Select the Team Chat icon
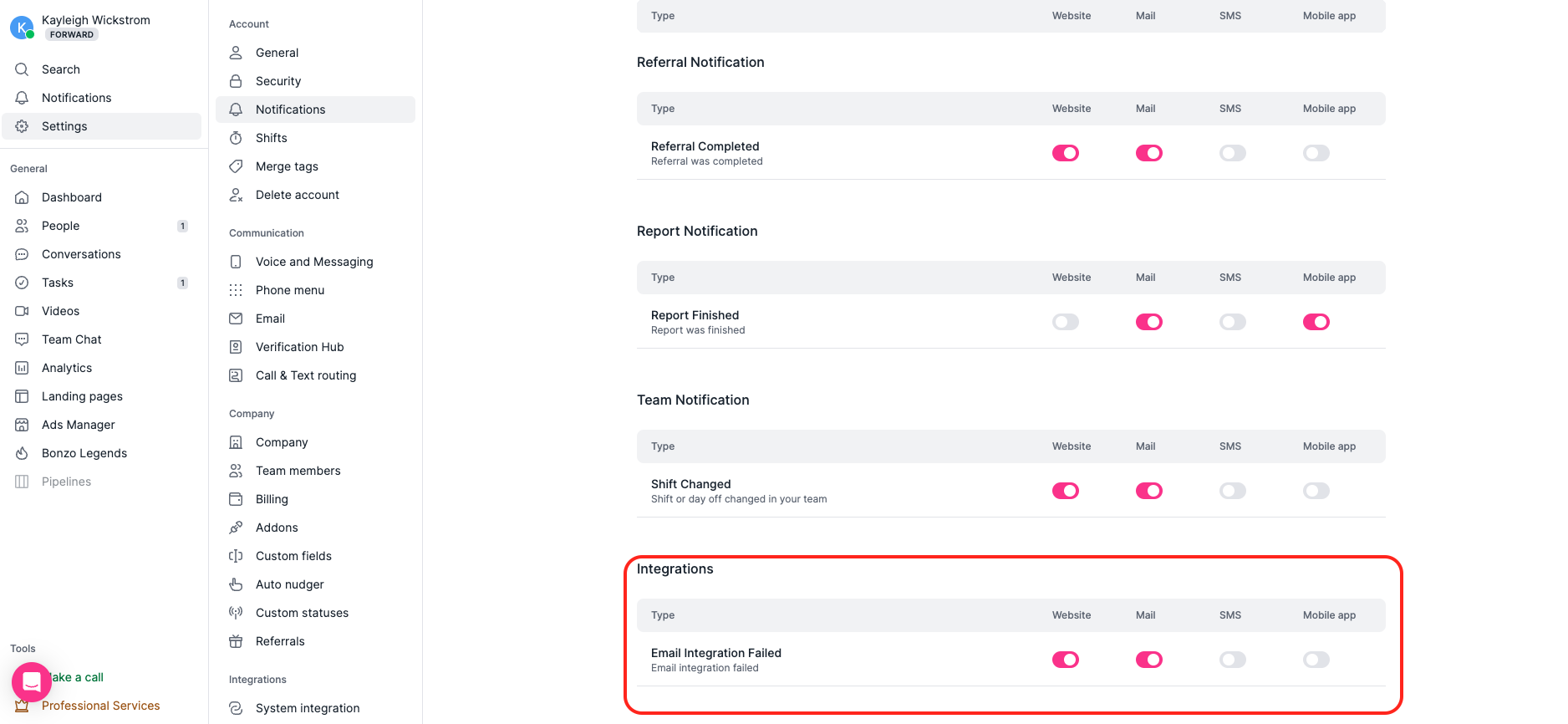 [22, 339]
